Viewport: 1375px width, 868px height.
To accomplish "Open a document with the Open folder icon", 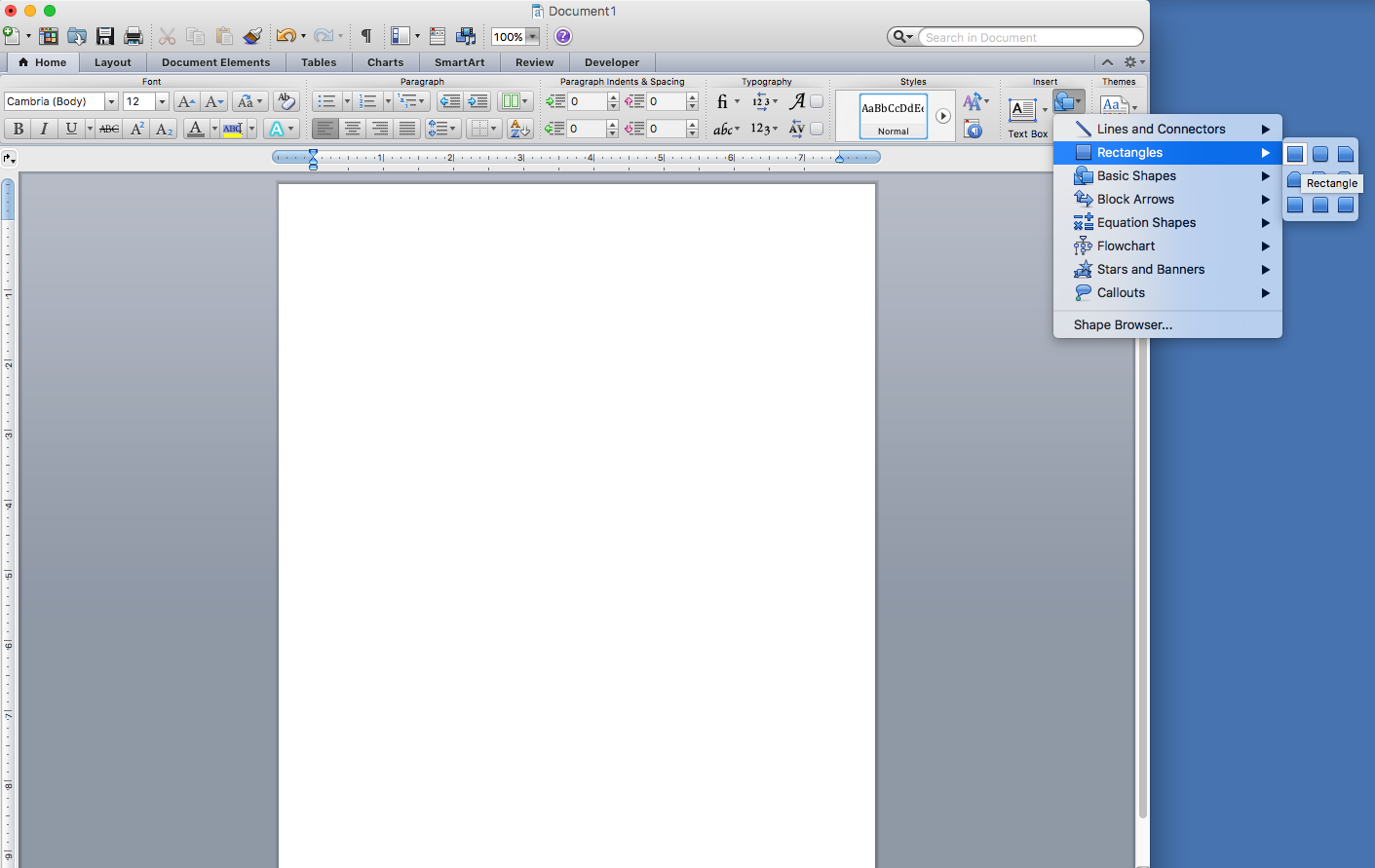I will pos(77,37).
